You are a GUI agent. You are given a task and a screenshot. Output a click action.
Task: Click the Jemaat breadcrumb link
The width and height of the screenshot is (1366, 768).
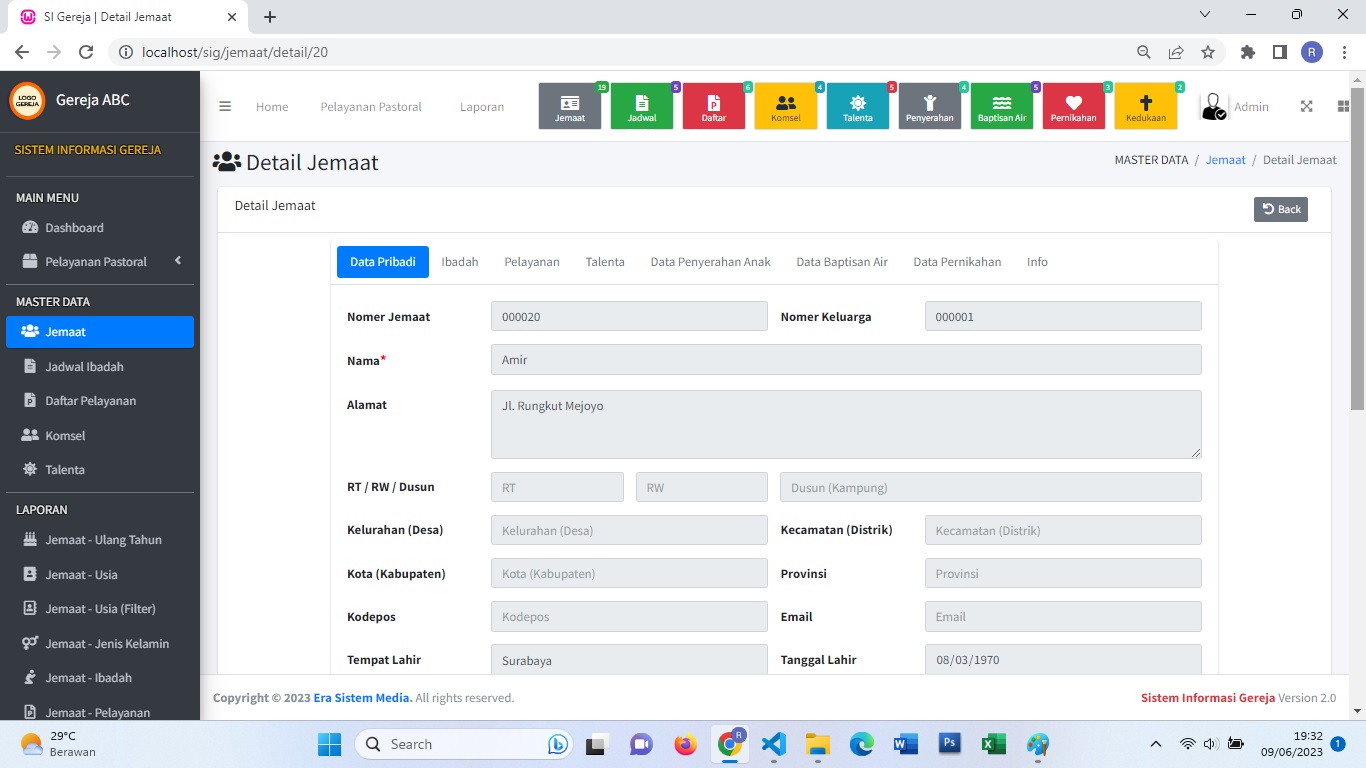pyautogui.click(x=1225, y=160)
